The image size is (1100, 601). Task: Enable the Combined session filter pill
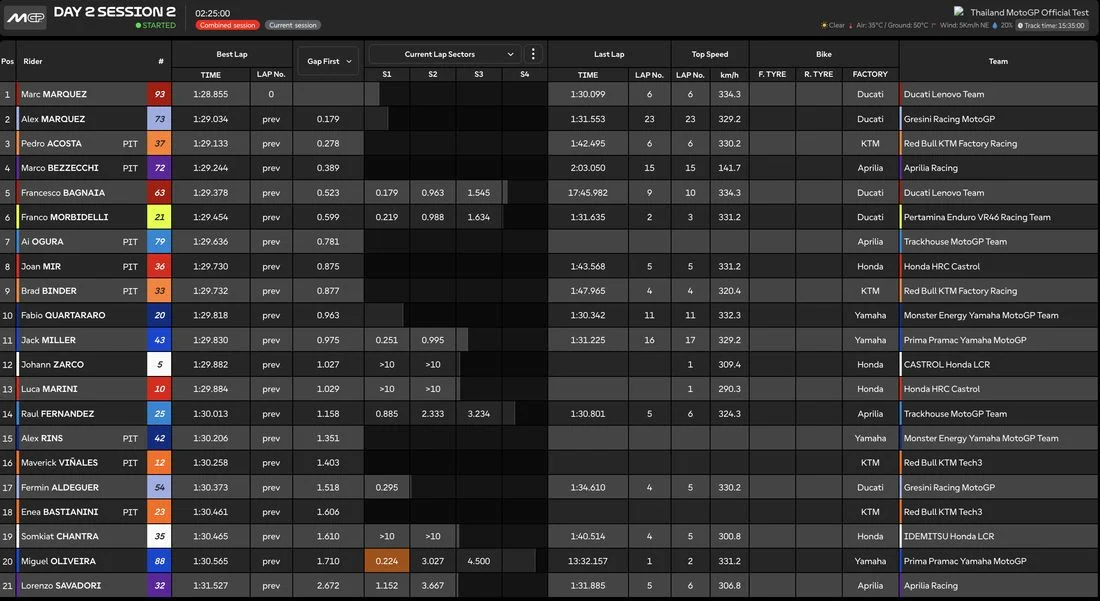[x=227, y=25]
